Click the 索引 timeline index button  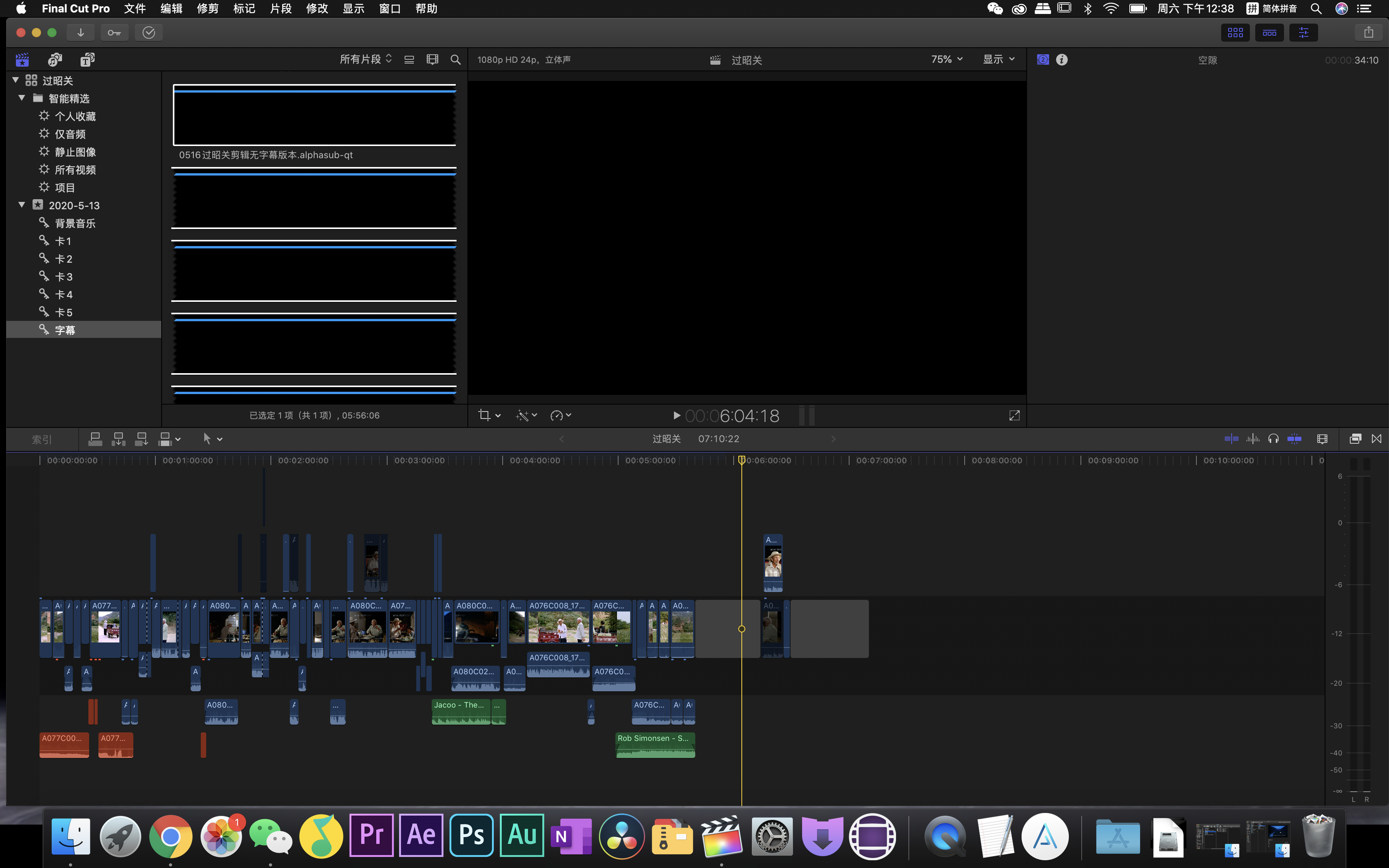tap(41, 440)
